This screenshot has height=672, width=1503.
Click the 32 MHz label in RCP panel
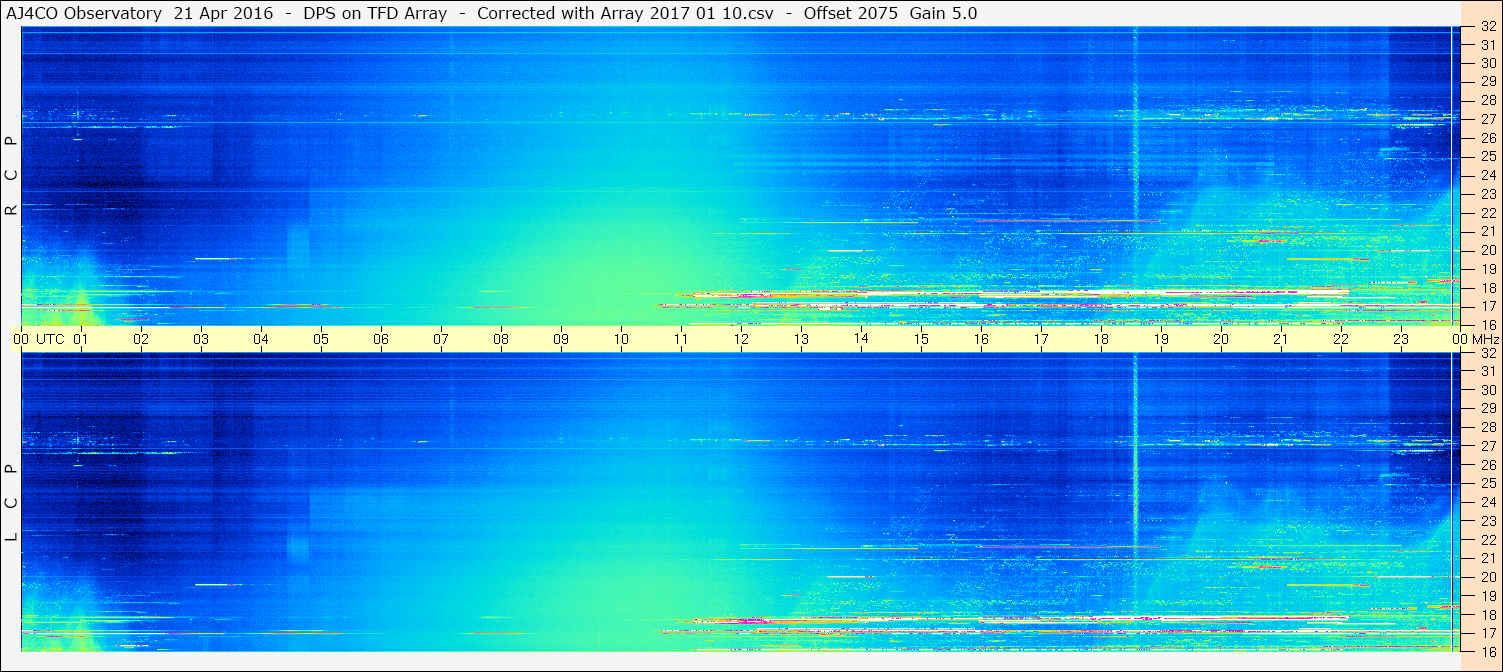pyautogui.click(x=1487, y=27)
